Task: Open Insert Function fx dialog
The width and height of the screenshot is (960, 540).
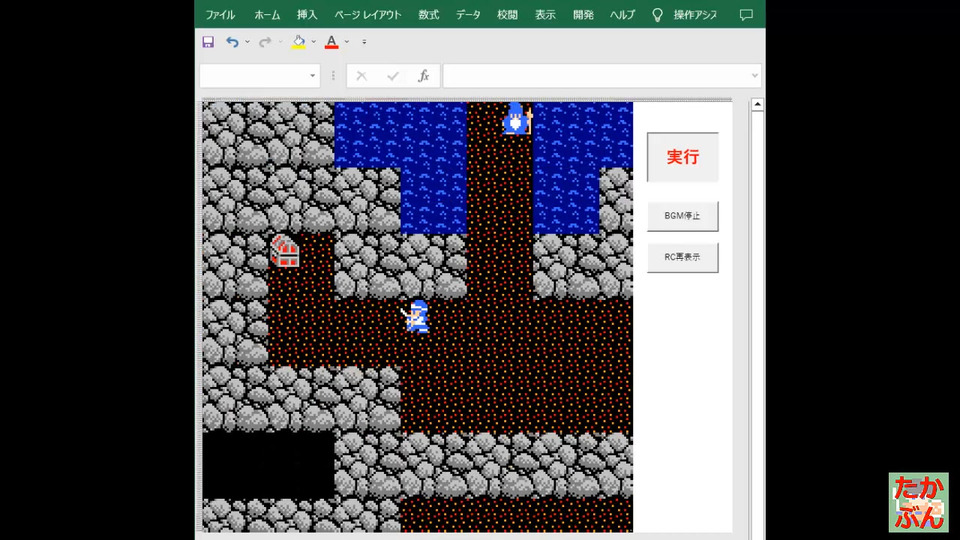Action: coord(424,76)
